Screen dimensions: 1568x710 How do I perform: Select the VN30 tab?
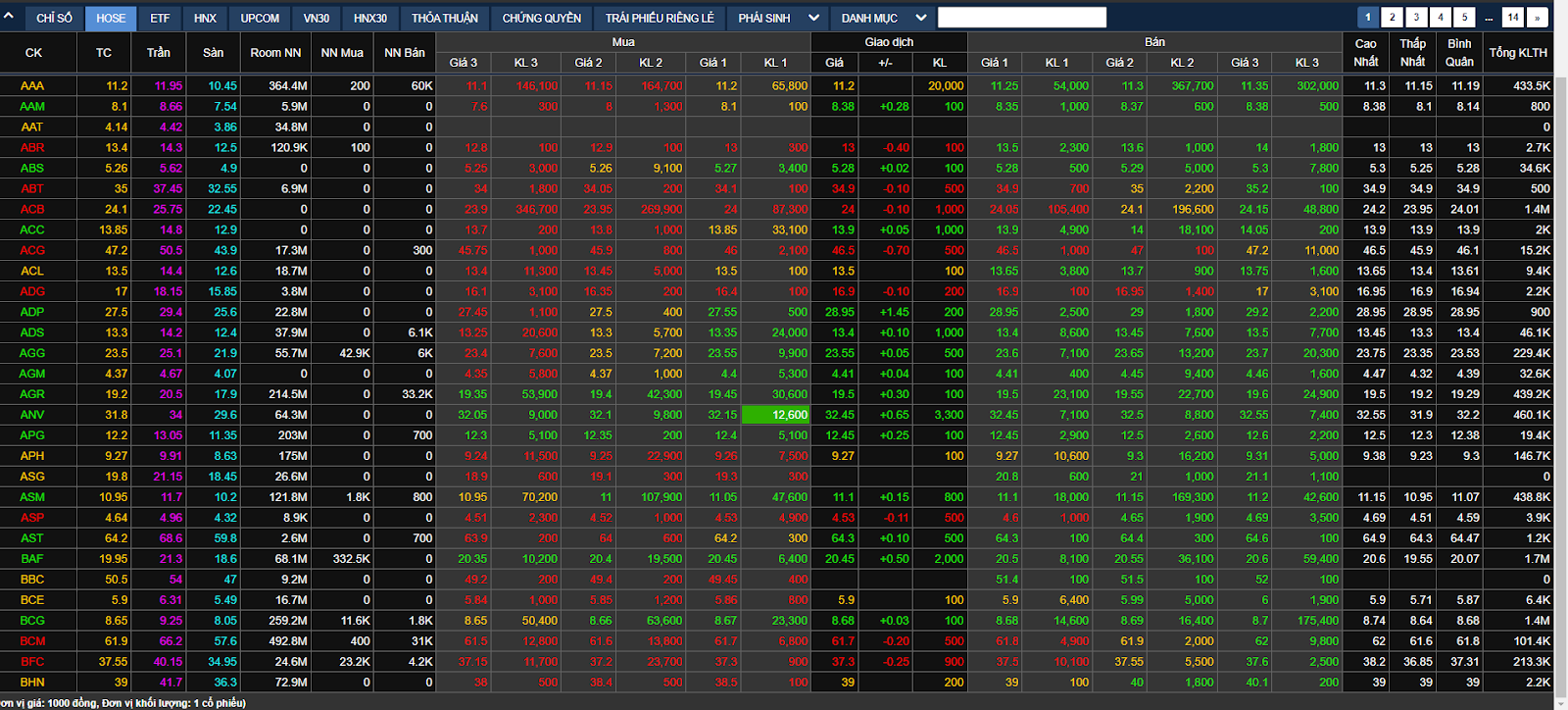click(x=317, y=18)
